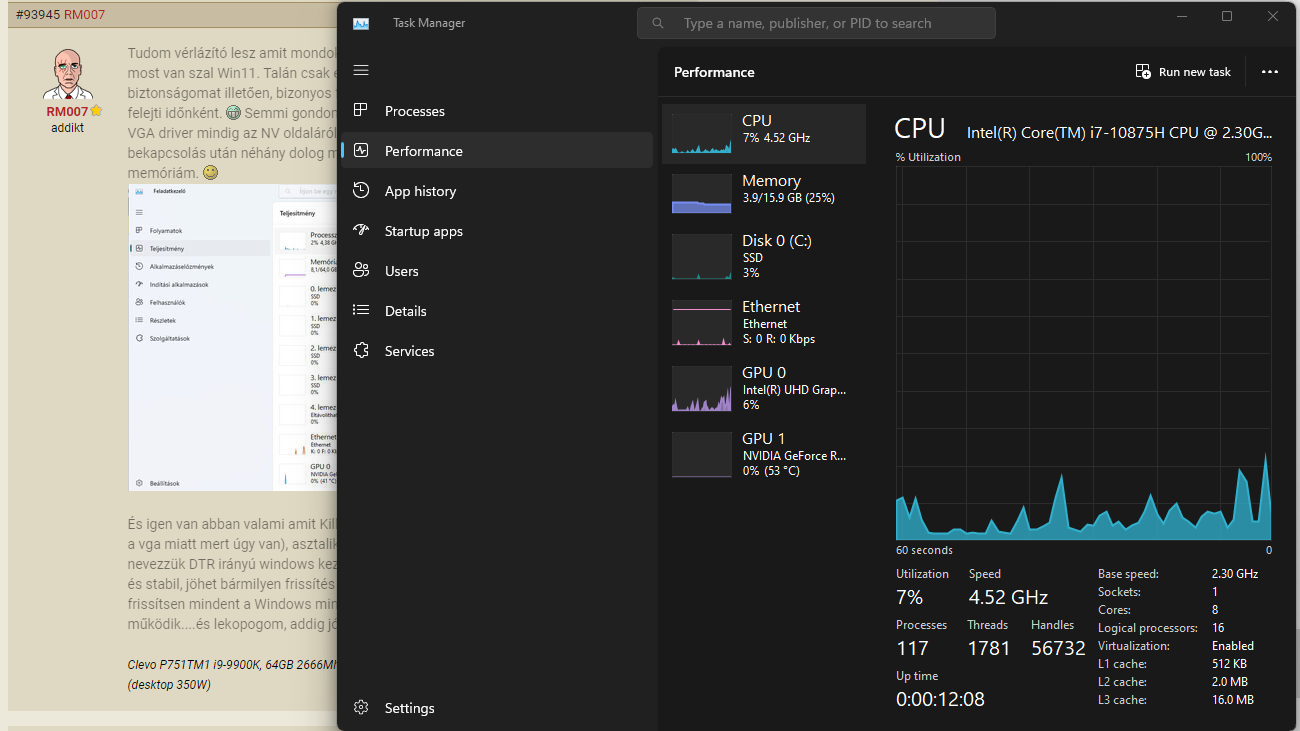Close the Task Manager window
The height and width of the screenshot is (731, 1300).
(x=1273, y=16)
